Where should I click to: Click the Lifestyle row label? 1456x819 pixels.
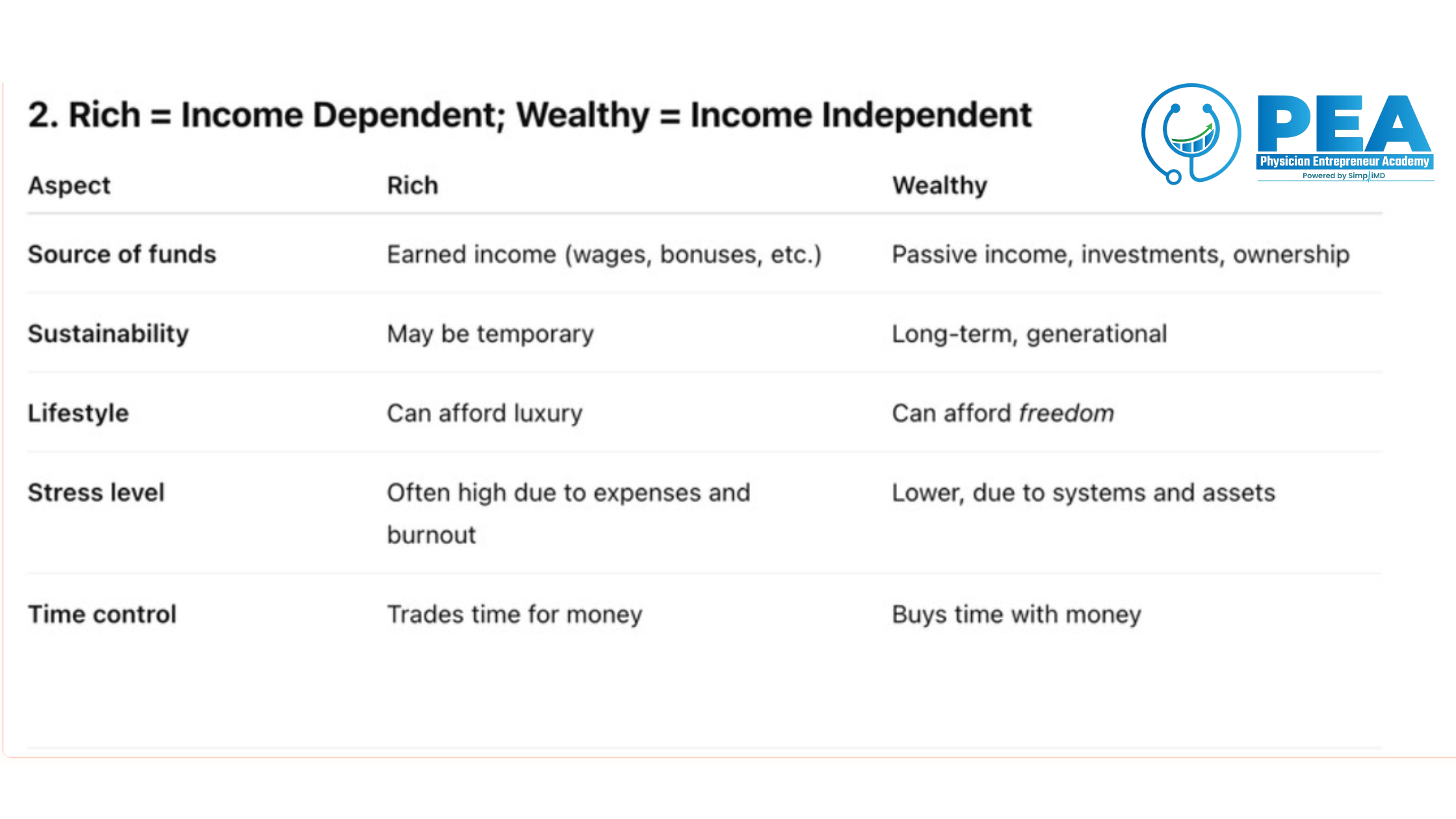click(x=78, y=413)
